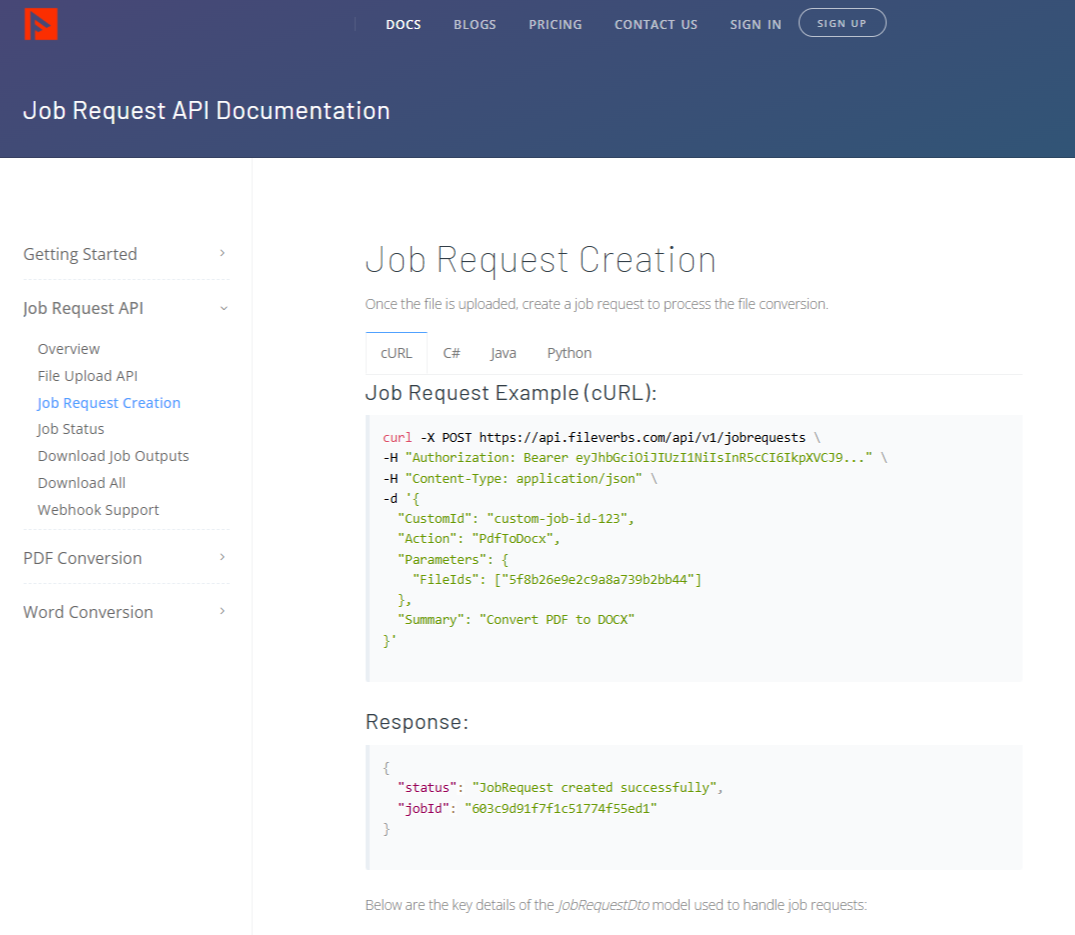Select Job Request Creation sidebar link
Image resolution: width=1075 pixels, height=935 pixels.
click(109, 403)
